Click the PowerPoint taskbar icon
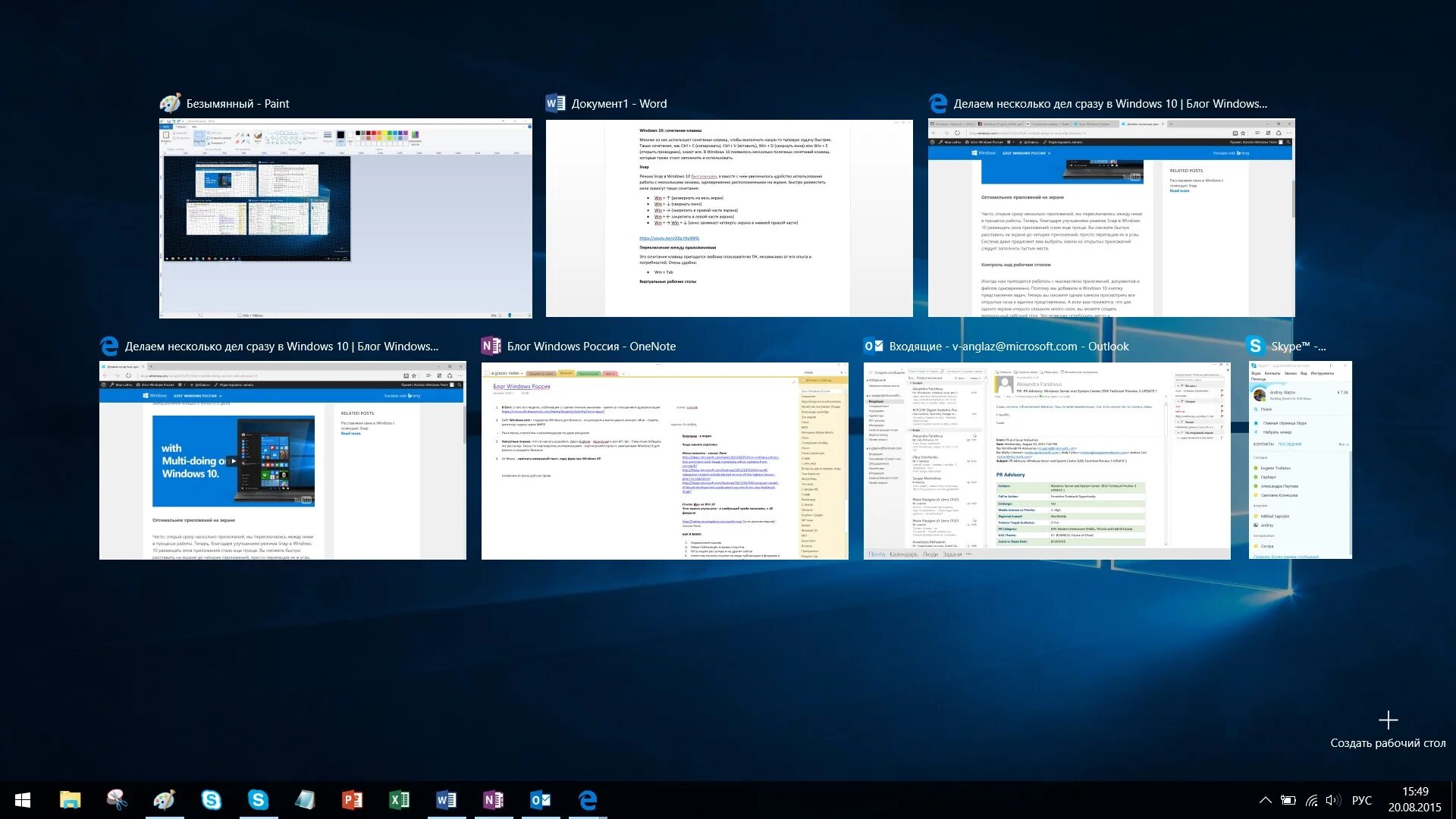The width and height of the screenshot is (1456, 819). tap(352, 800)
